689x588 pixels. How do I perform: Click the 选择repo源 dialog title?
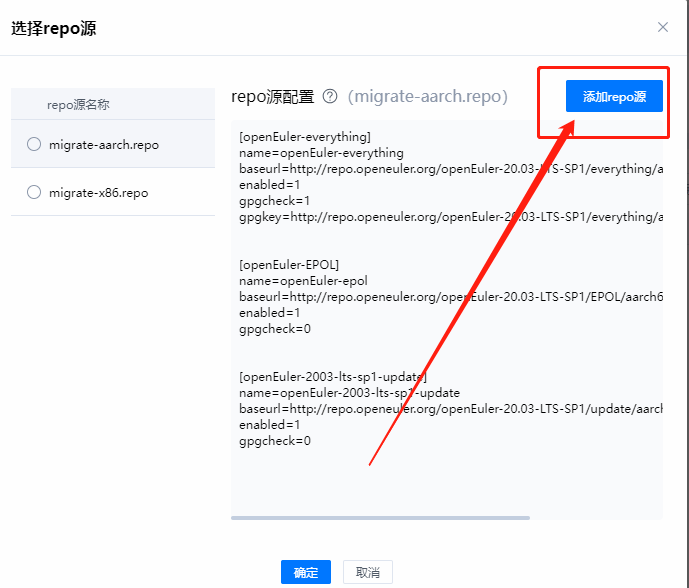point(54,29)
